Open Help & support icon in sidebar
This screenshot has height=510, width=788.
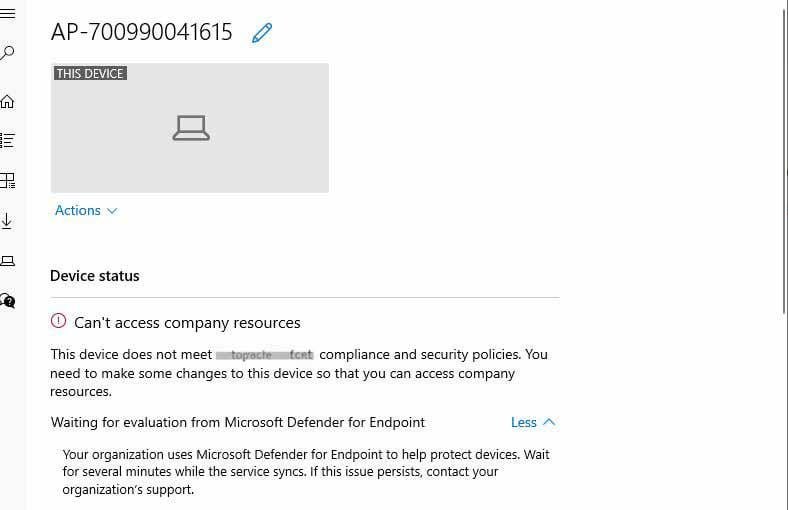(7, 300)
